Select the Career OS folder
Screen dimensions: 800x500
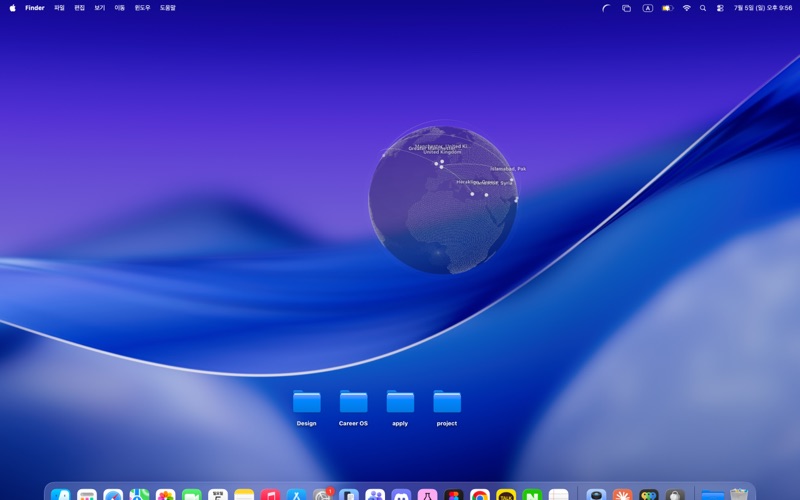[x=354, y=408]
